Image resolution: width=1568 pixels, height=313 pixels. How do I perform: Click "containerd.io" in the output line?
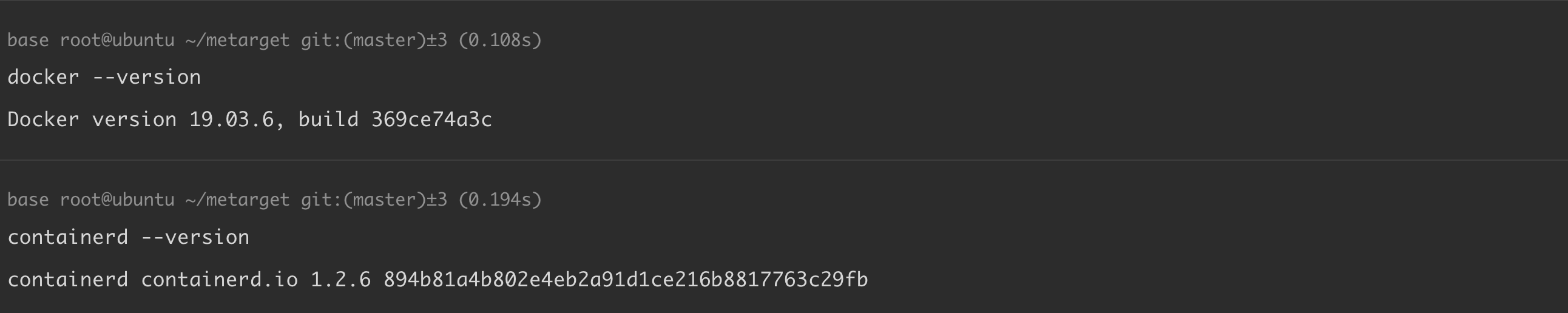(219, 280)
